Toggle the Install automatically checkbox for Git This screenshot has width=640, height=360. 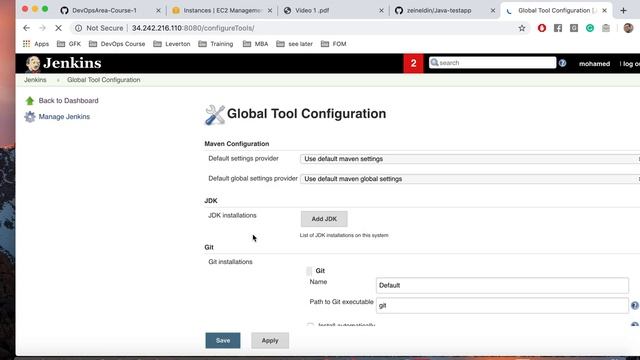(x=310, y=325)
